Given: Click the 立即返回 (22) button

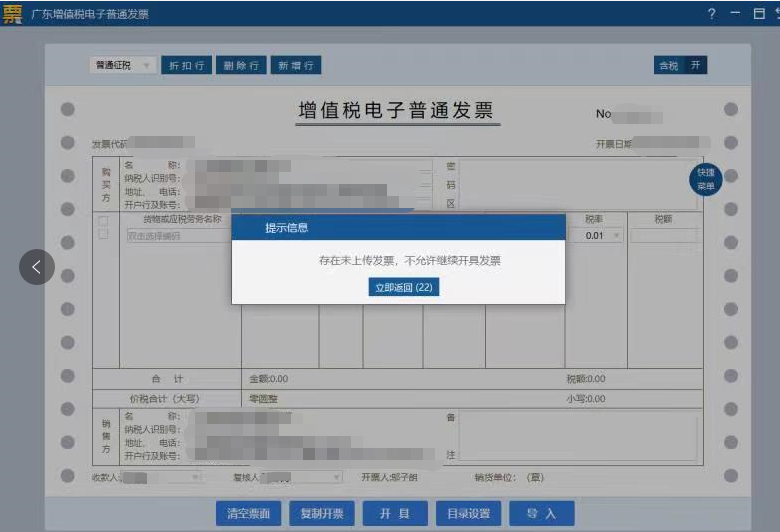Looking at the screenshot, I should 403,287.
